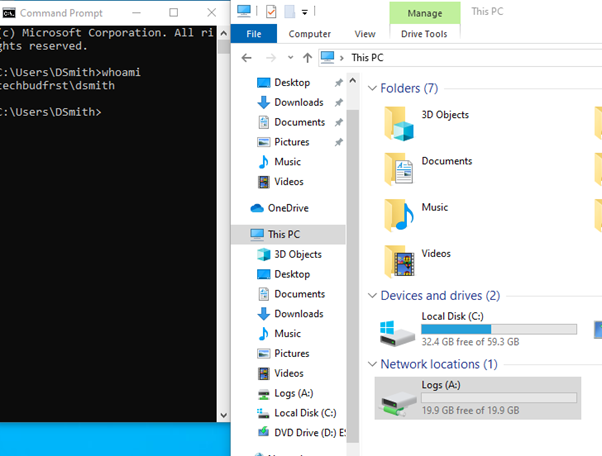Image resolution: width=602 pixels, height=456 pixels.
Task: Select the Logs (A:) network drive tile
Action: click(477, 397)
